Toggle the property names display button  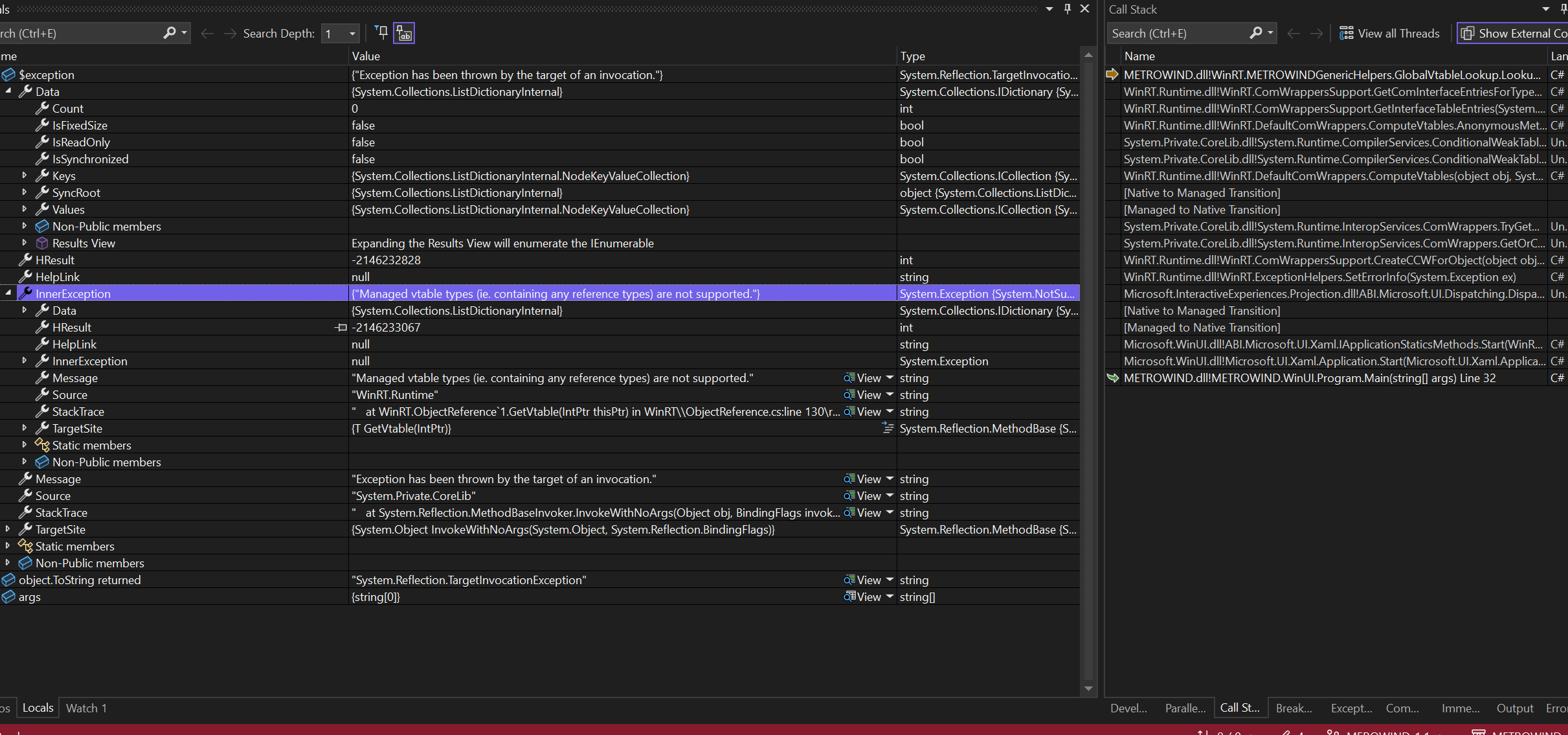coord(404,33)
